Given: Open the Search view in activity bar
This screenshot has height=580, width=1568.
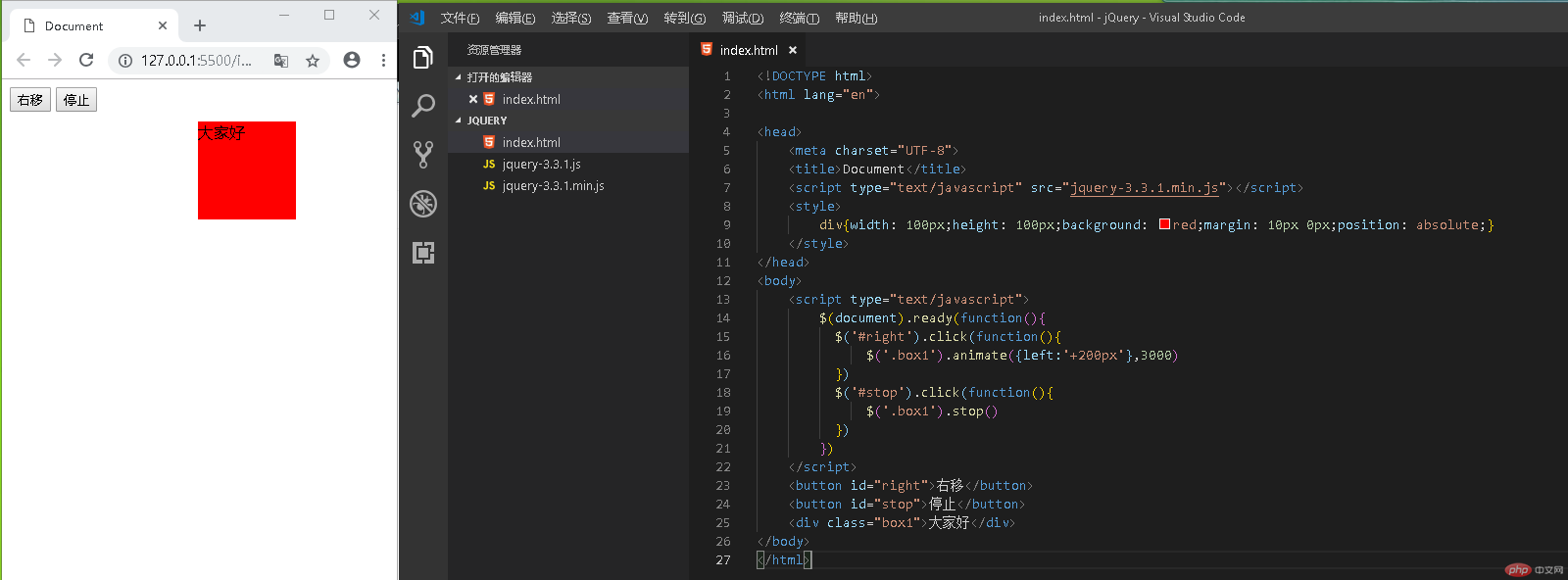Looking at the screenshot, I should point(423,105).
